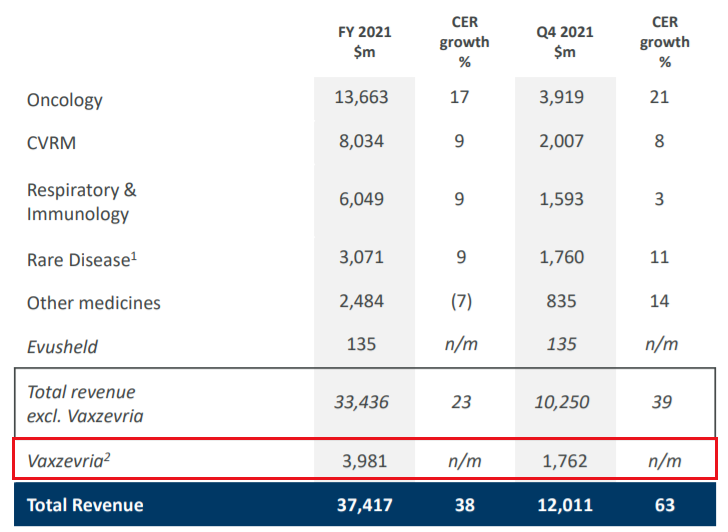
Task: Click Respiratory & Immunology Q4 growth 3
Action: coord(659,199)
